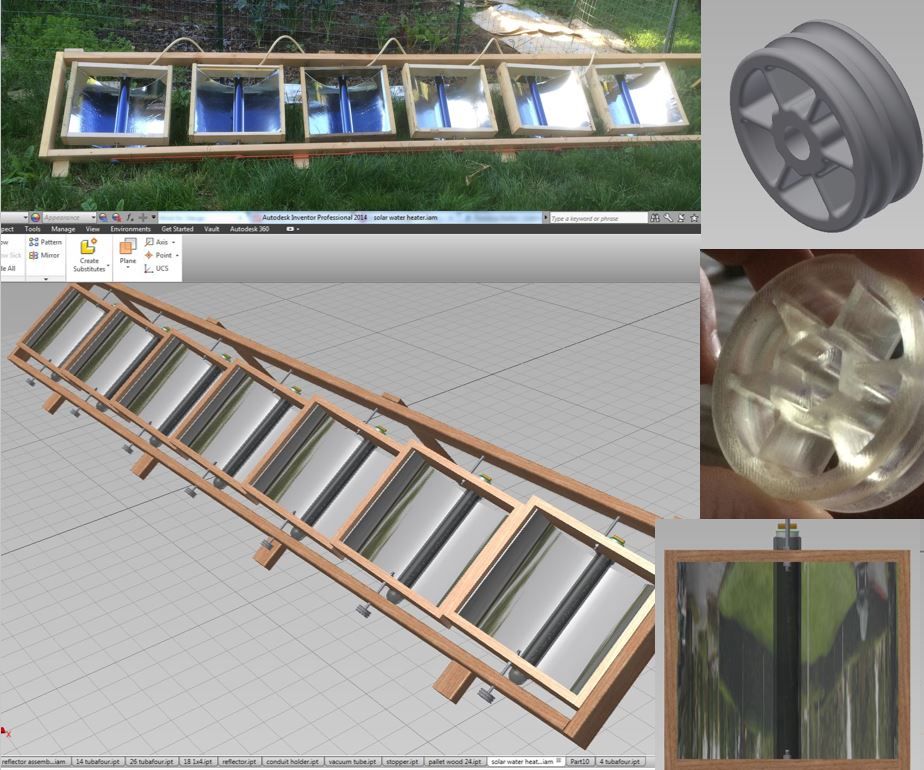Click the plus icon in quick access toolbar
Screen dimensions: 924x770
pos(143,218)
